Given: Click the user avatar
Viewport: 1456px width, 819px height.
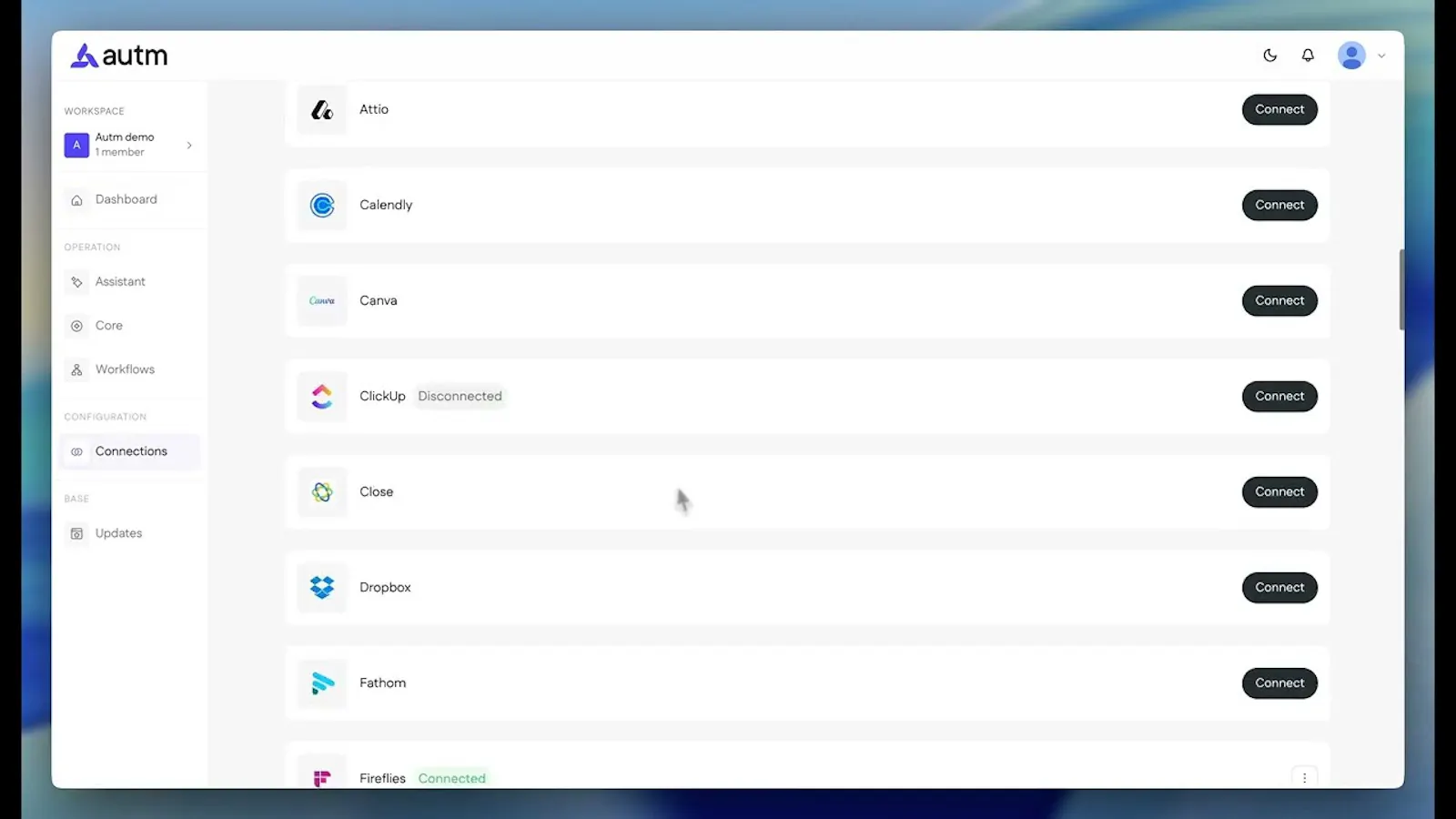Looking at the screenshot, I should click(1351, 56).
